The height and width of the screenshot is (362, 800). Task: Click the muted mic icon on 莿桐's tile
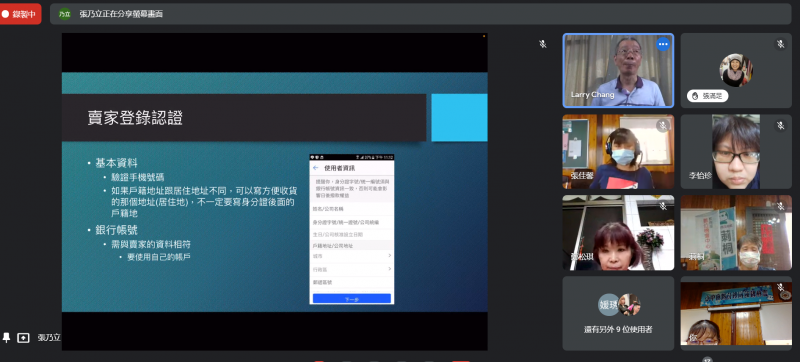pos(780,206)
